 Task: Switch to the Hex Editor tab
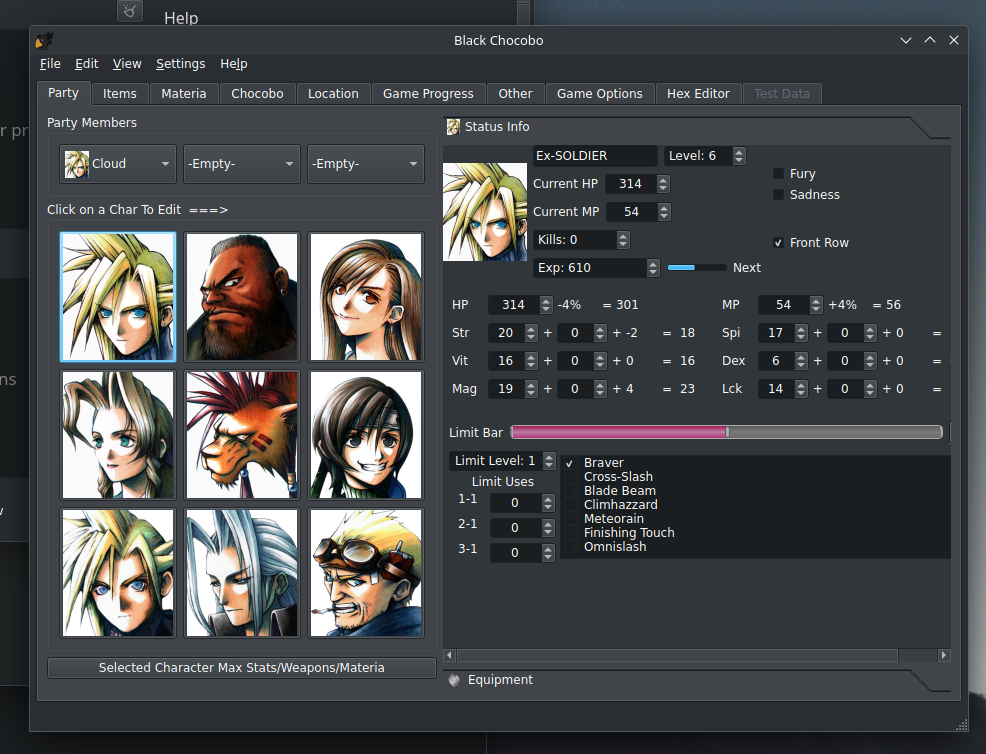click(698, 94)
